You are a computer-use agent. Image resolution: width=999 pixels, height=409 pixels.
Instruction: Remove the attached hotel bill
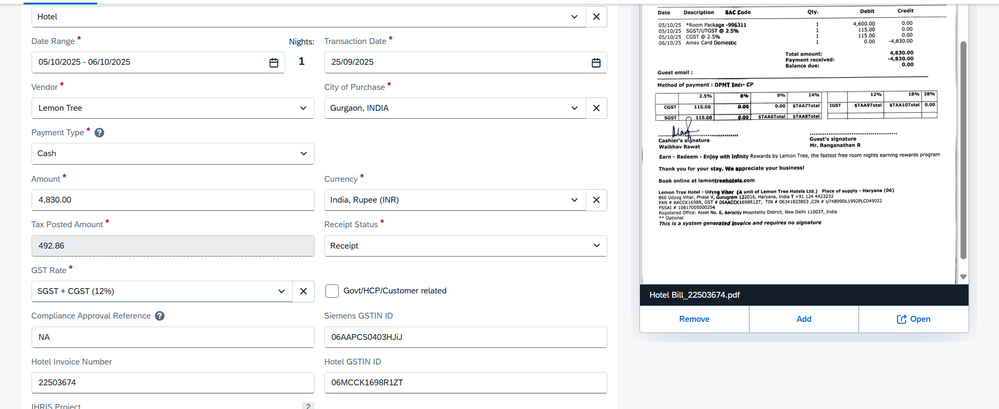(x=694, y=319)
